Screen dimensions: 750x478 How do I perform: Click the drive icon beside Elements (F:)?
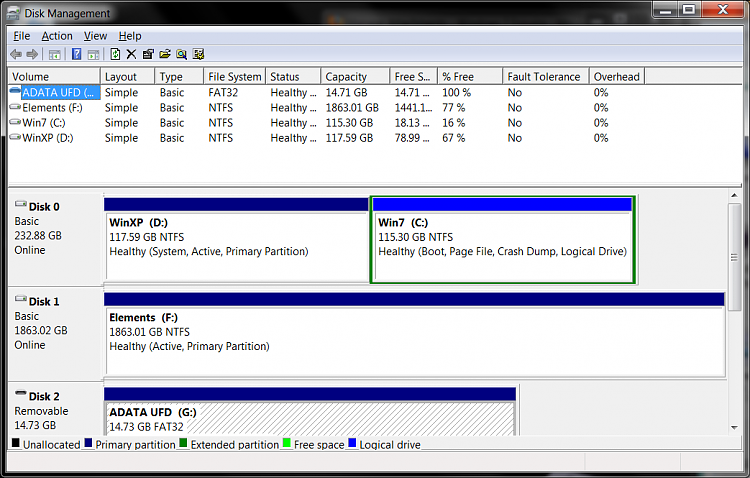coord(15,107)
